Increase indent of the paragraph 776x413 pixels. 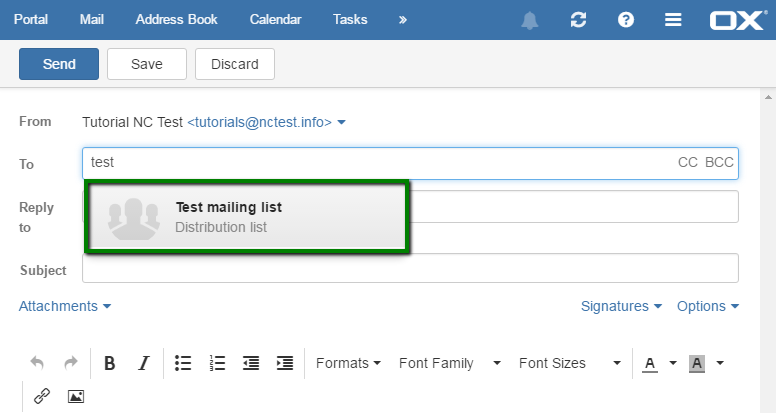pos(285,363)
